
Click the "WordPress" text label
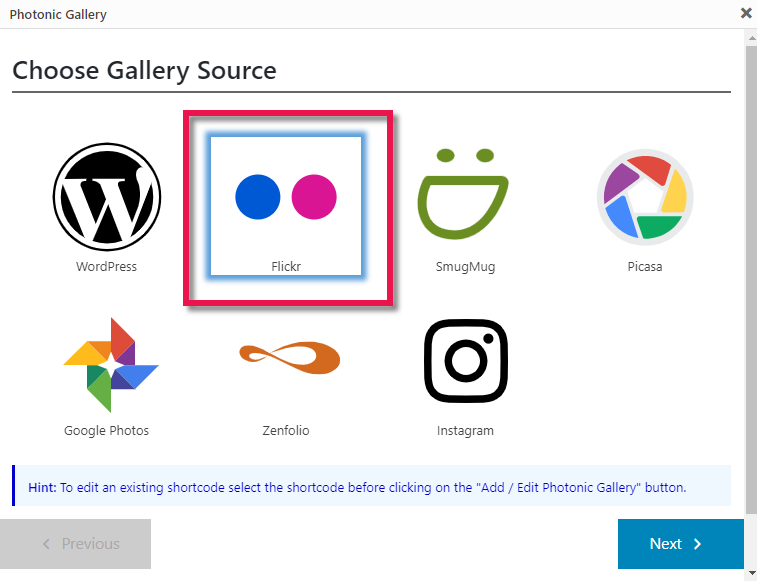(106, 267)
